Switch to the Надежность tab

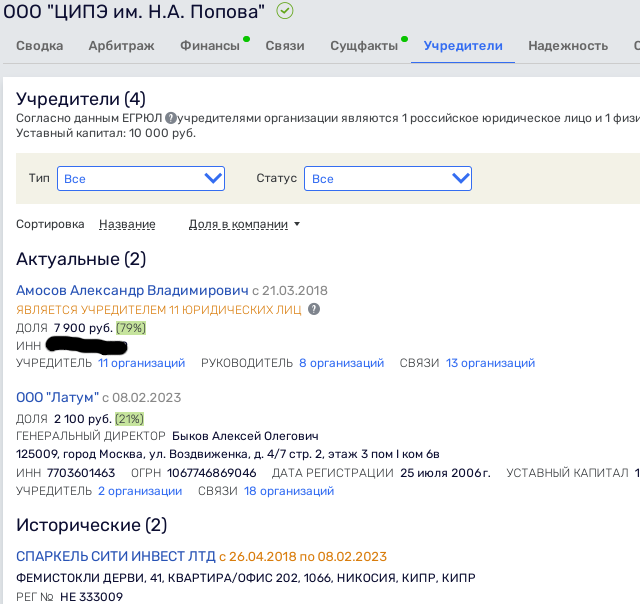pos(568,46)
